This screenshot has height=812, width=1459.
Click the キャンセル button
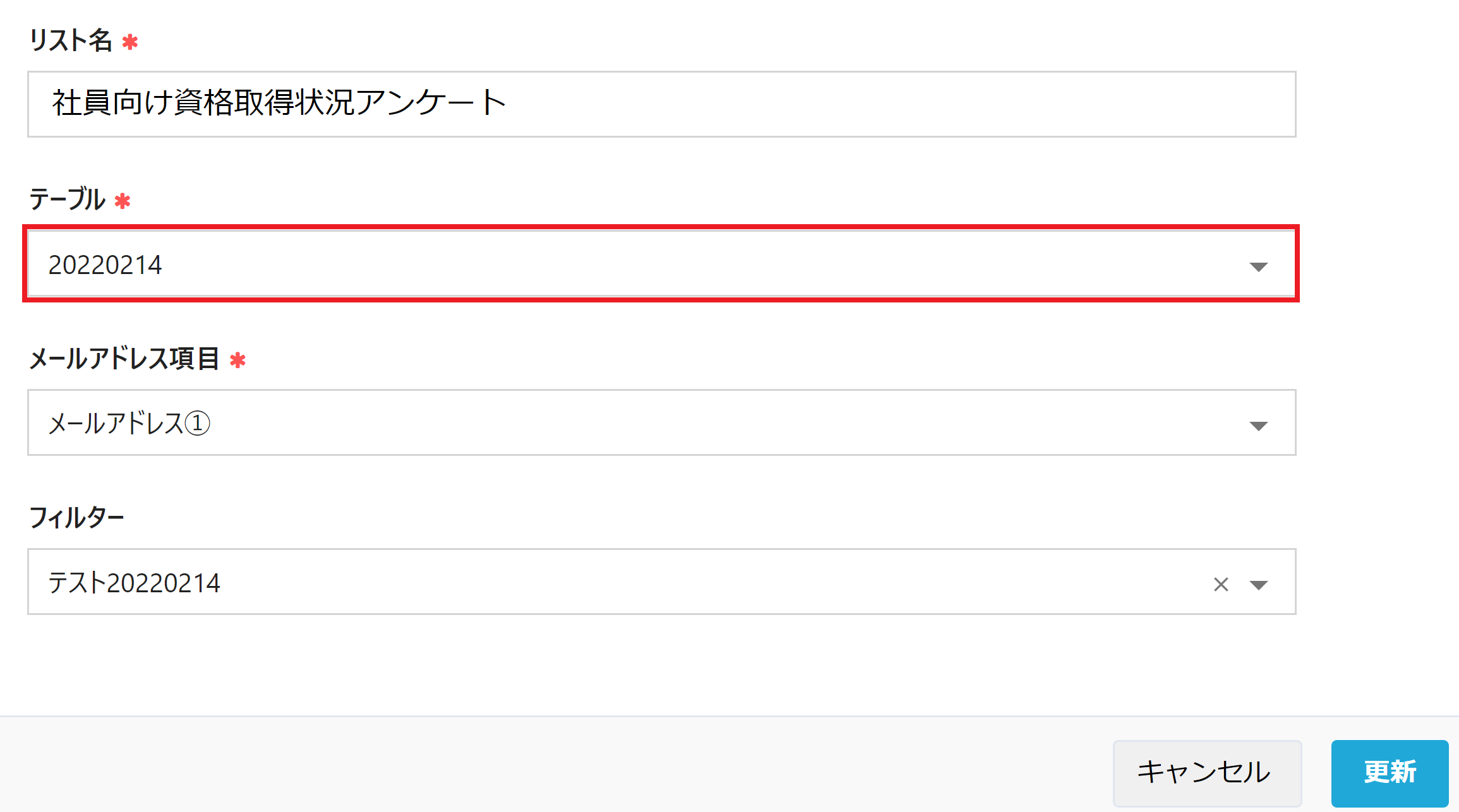(x=1206, y=772)
